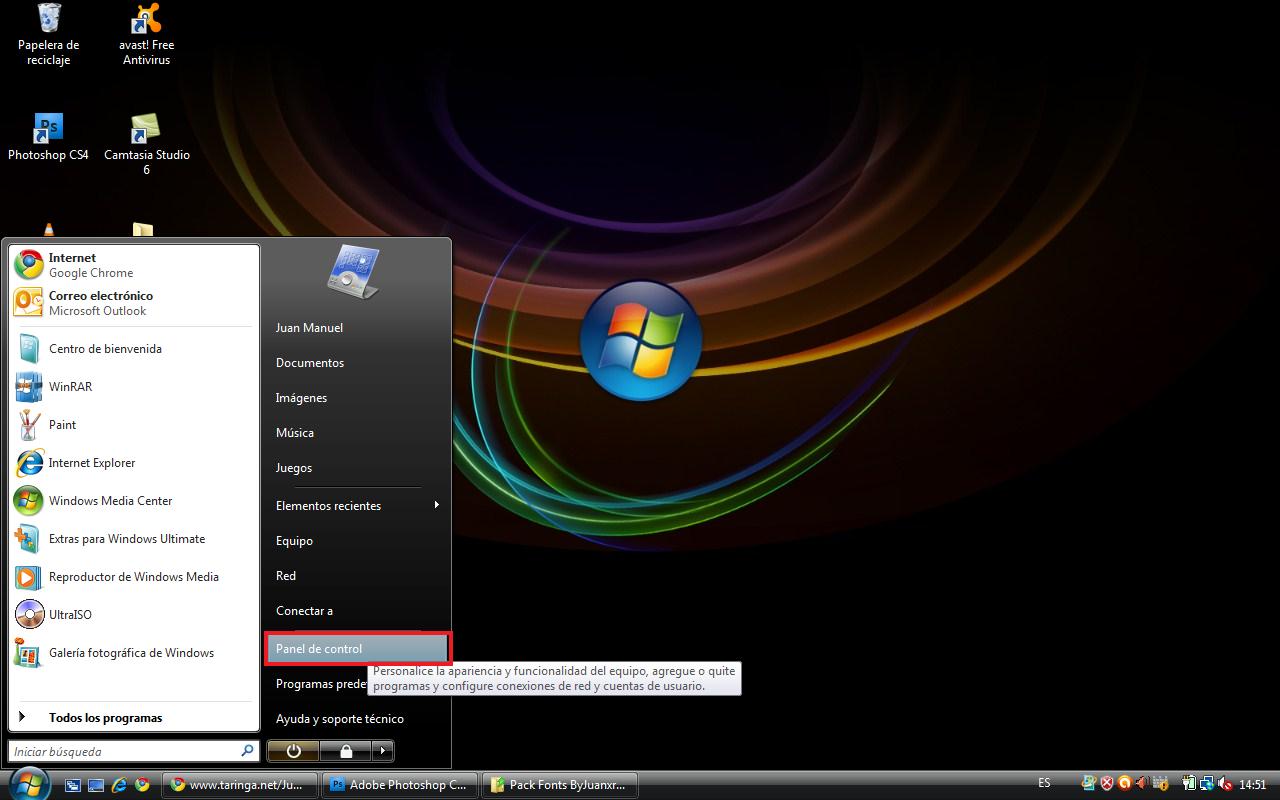This screenshot has height=800, width=1280.
Task: Open Camtasia Studio 6 desktop shortcut
Action: pyautogui.click(x=146, y=145)
